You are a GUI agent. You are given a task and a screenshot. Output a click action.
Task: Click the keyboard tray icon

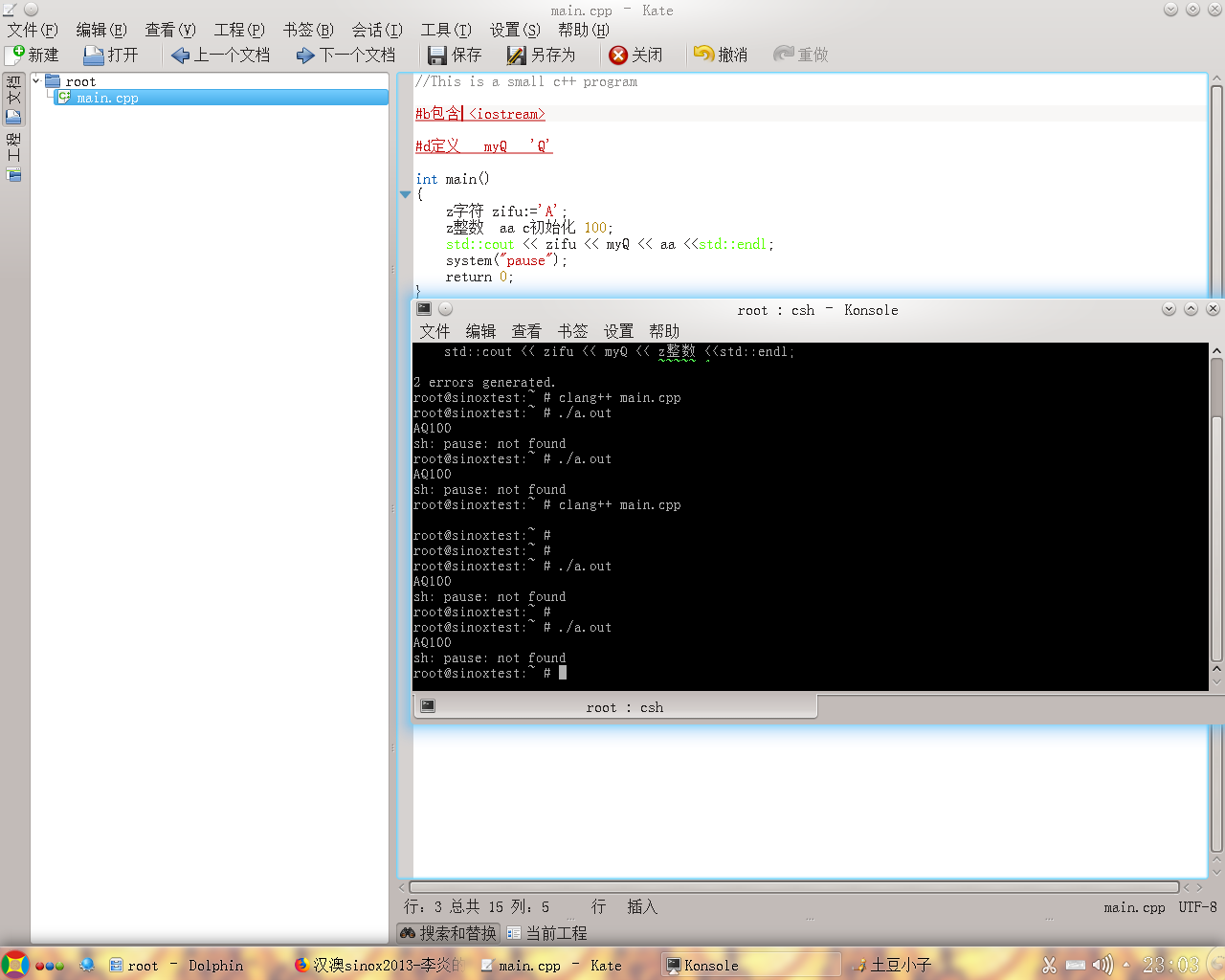click(x=1077, y=966)
